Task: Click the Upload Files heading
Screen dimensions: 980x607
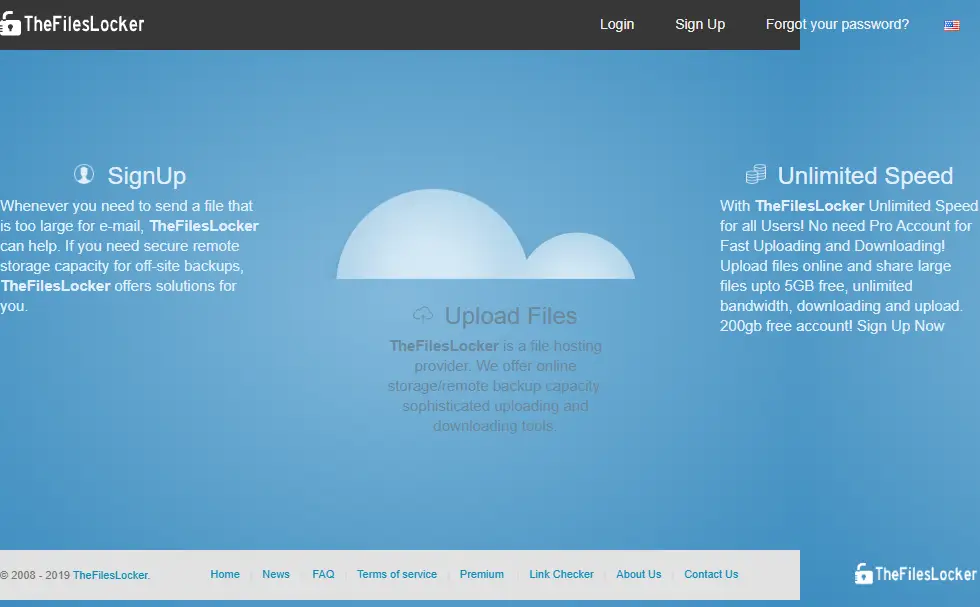Action: (511, 316)
